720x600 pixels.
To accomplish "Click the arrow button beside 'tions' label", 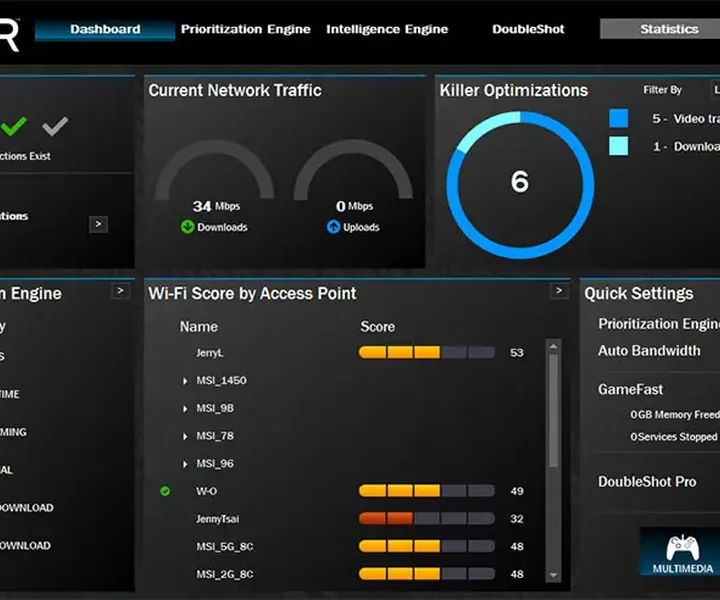I will [x=98, y=224].
